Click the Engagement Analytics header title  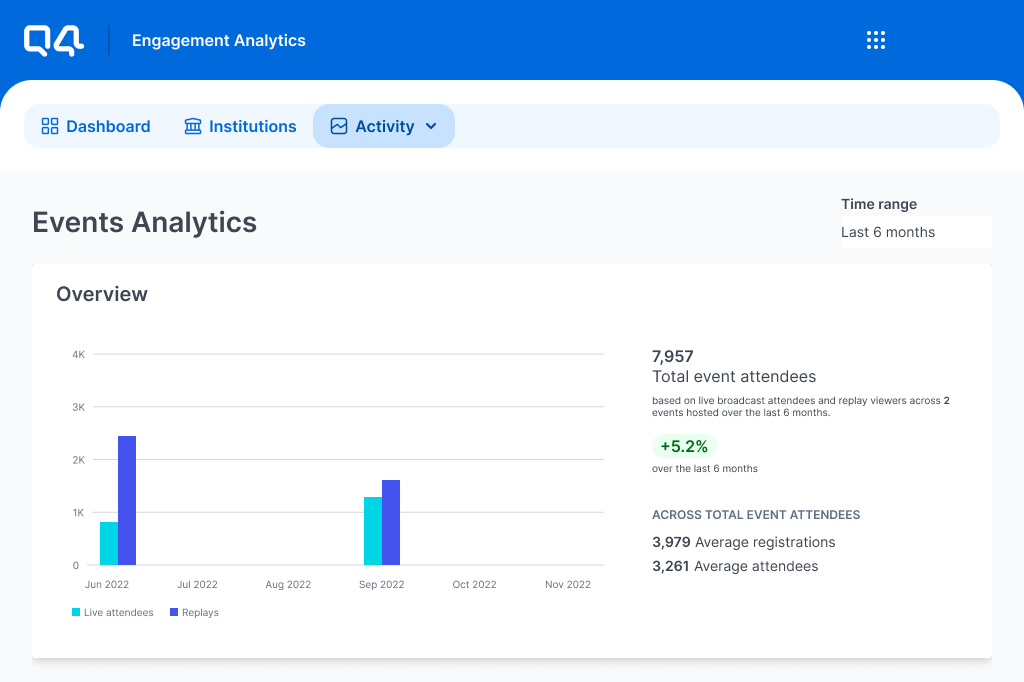tap(219, 41)
